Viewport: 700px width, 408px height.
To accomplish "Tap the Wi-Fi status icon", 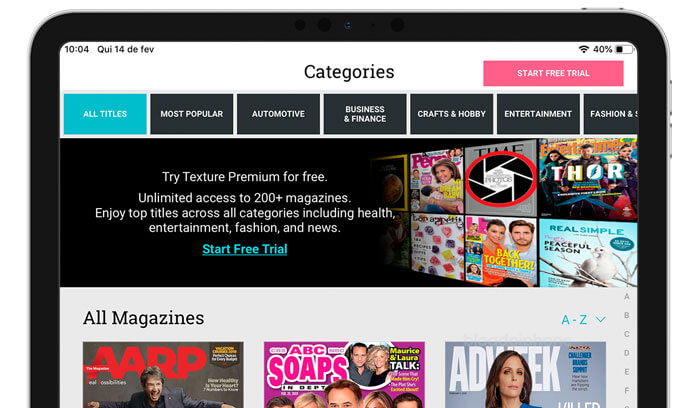I will [x=583, y=49].
